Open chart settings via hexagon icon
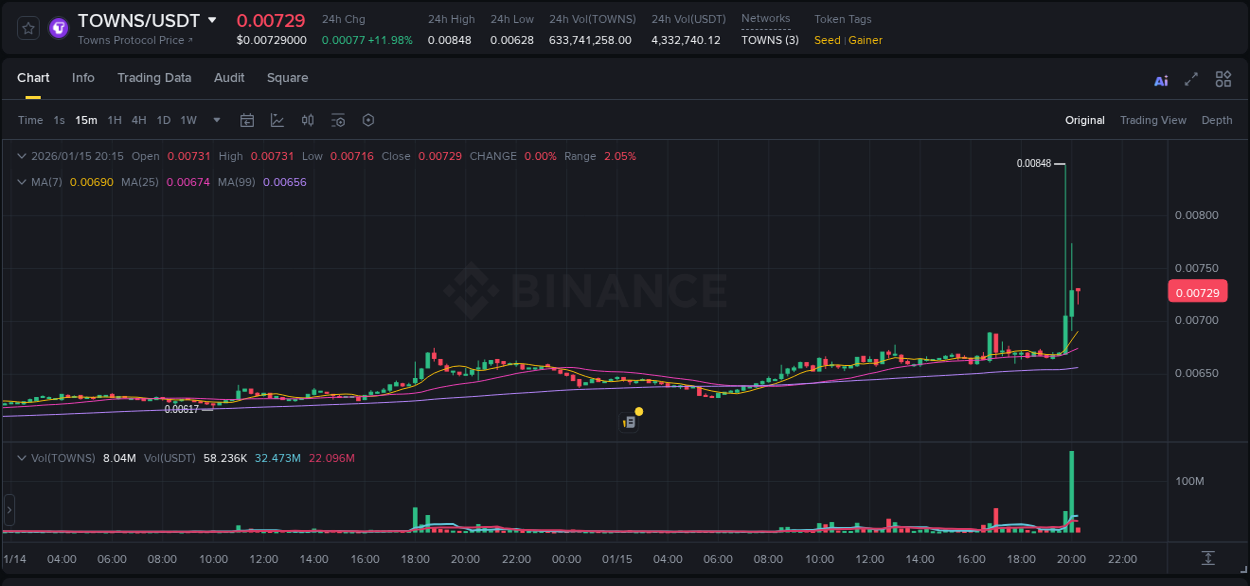The height and width of the screenshot is (586, 1250). (x=368, y=120)
